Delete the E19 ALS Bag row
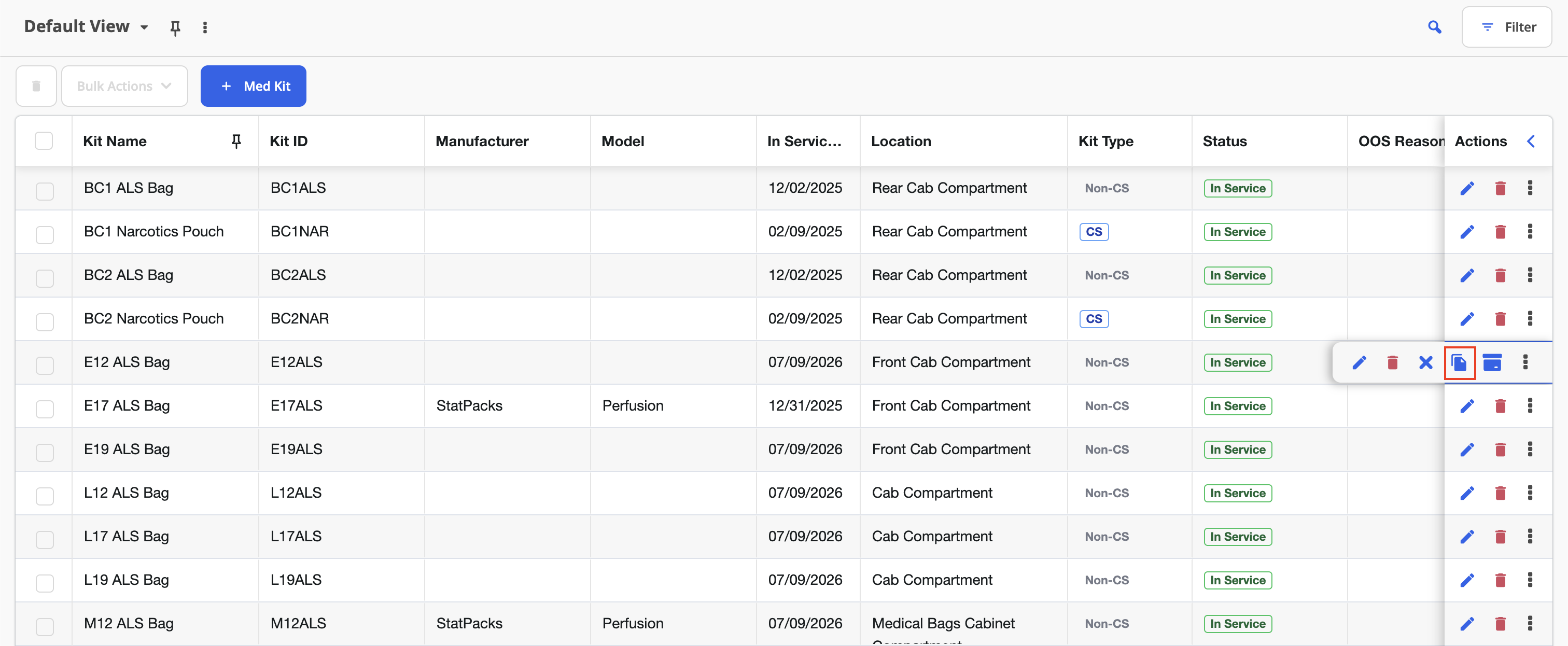This screenshot has width=1568, height=646. tap(1500, 450)
